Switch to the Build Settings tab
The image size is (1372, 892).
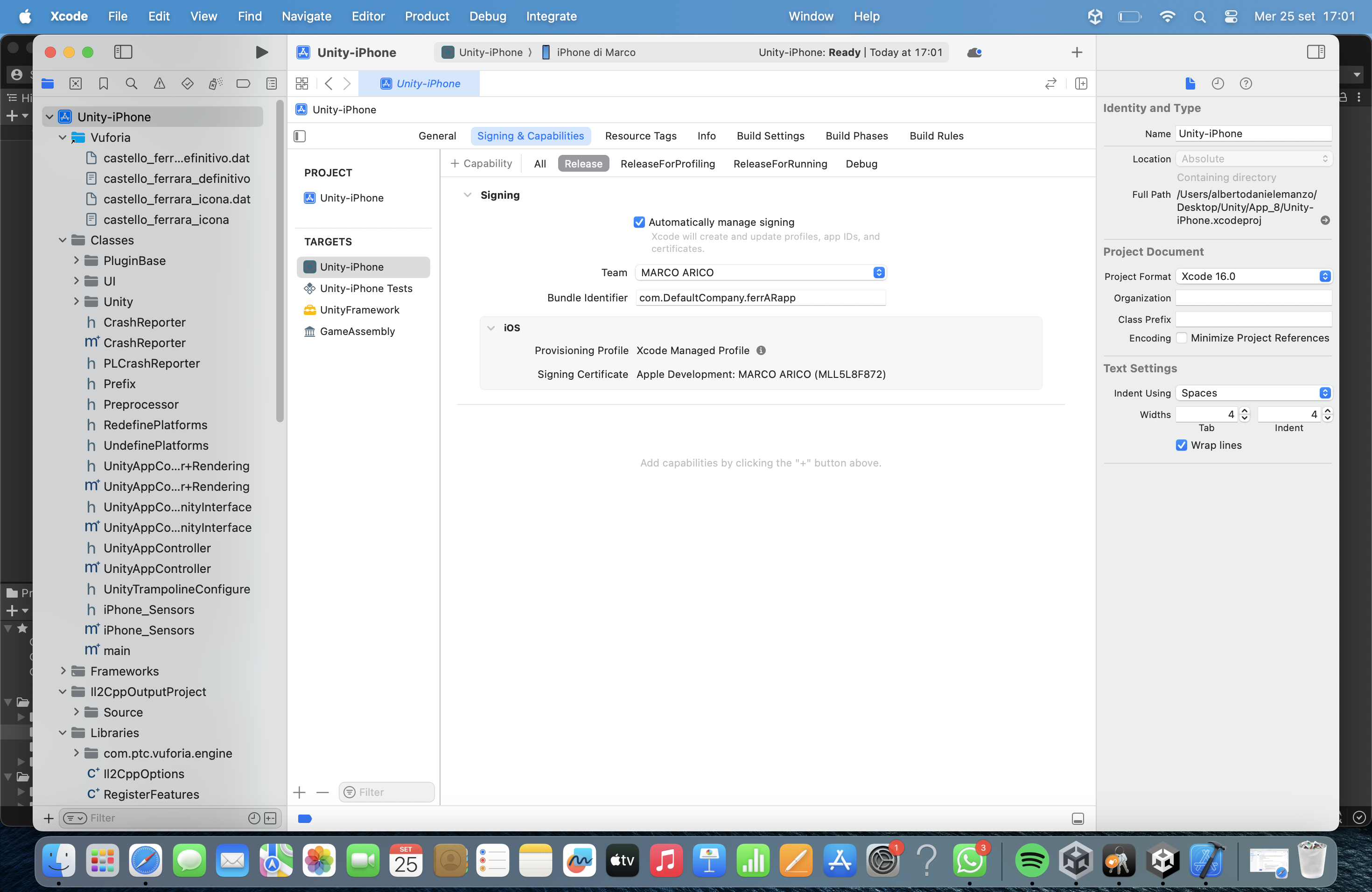(771, 136)
